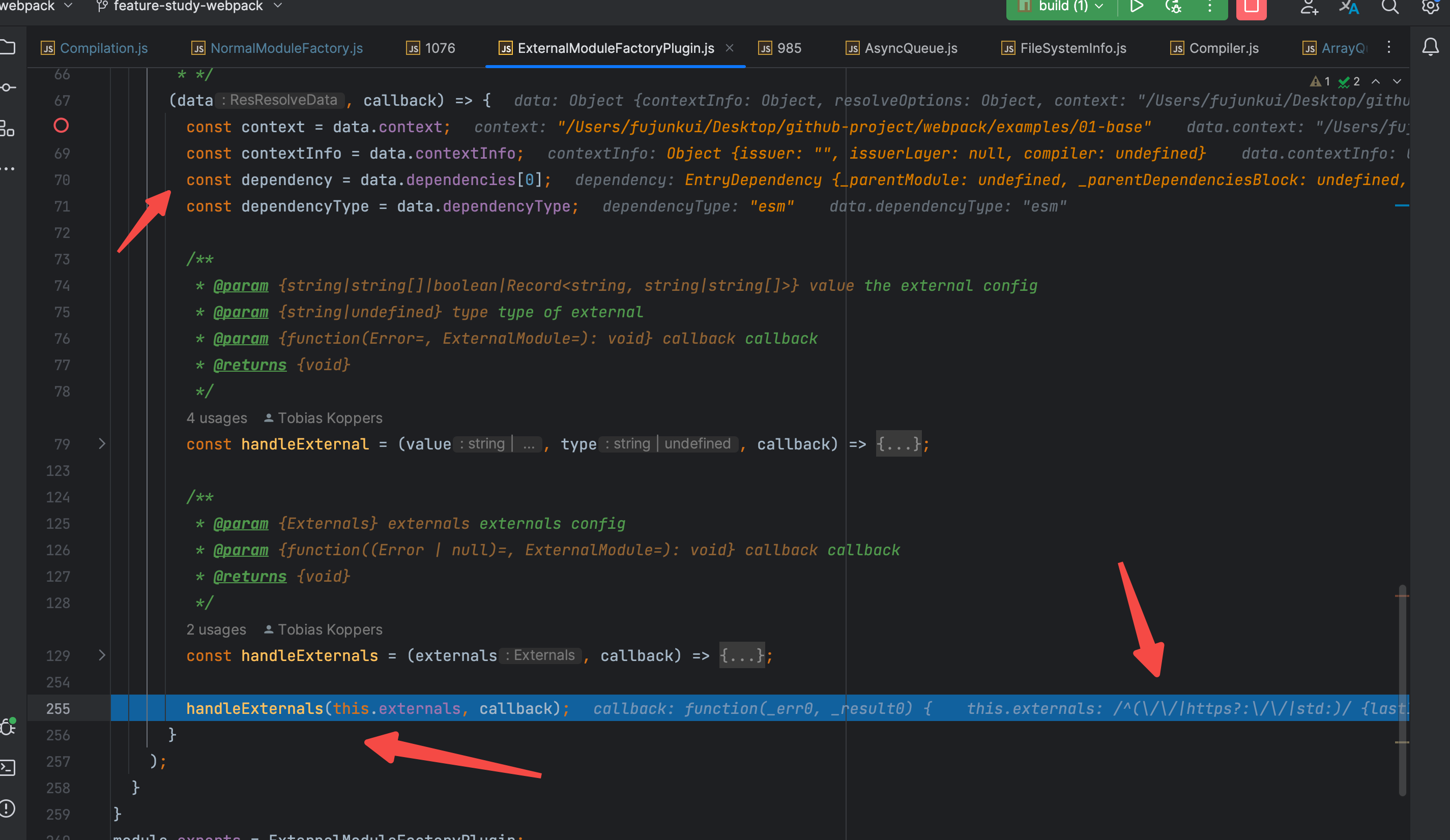The height and width of the screenshot is (840, 1450).
Task: Open the Terminal tool window from sidebar
Action: [x=8, y=768]
